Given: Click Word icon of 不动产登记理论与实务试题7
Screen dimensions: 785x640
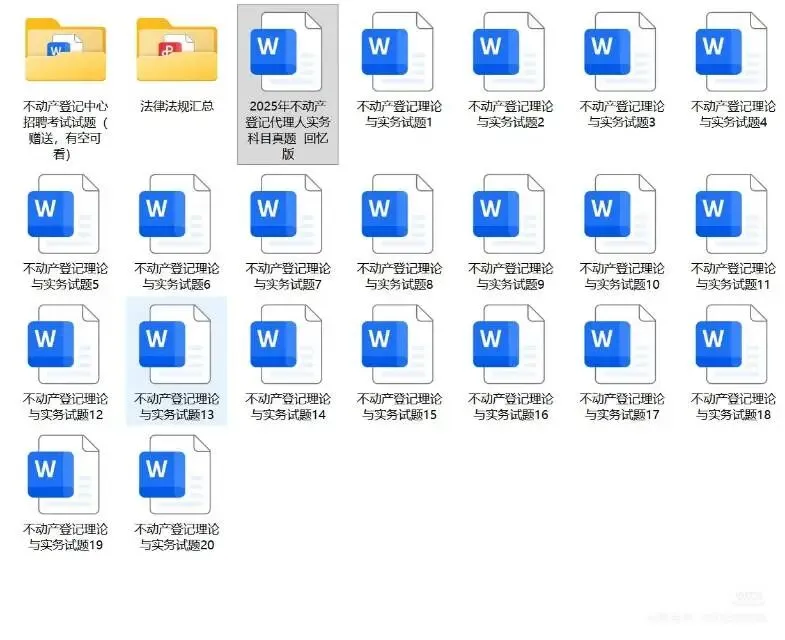Looking at the screenshot, I should [x=286, y=214].
